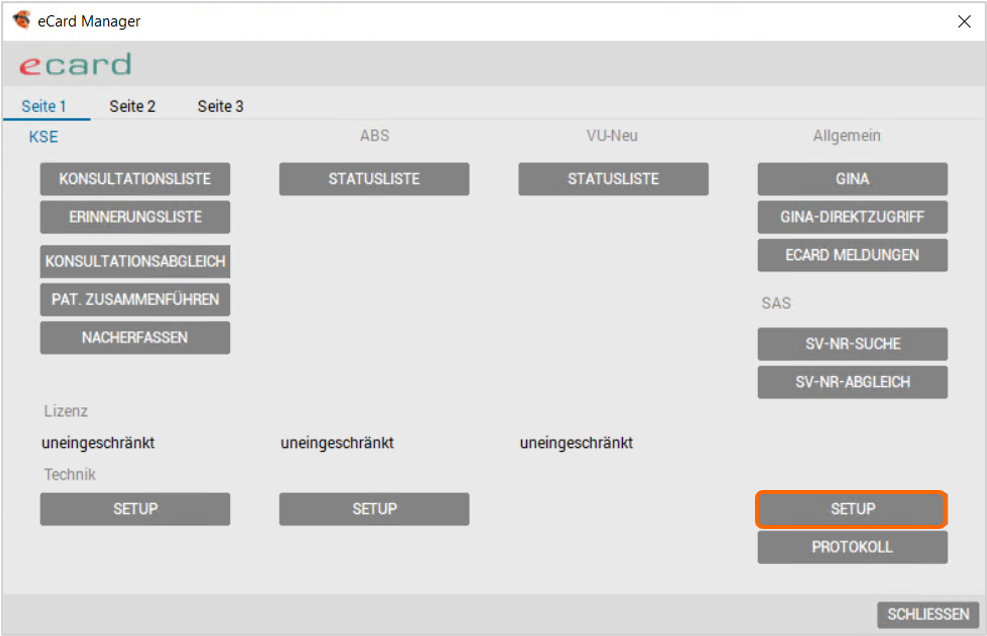This screenshot has height=636, width=987.
Task: Click the Allgemein column heading
Action: (x=847, y=135)
